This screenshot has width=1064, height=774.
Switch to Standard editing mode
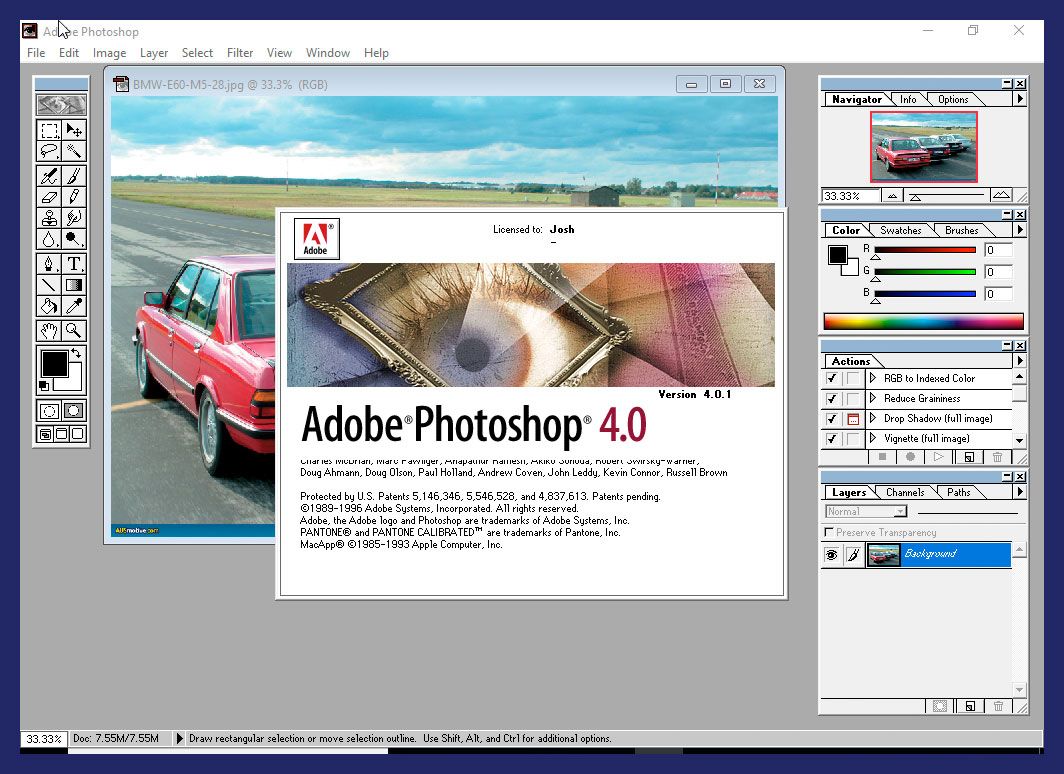point(49,410)
